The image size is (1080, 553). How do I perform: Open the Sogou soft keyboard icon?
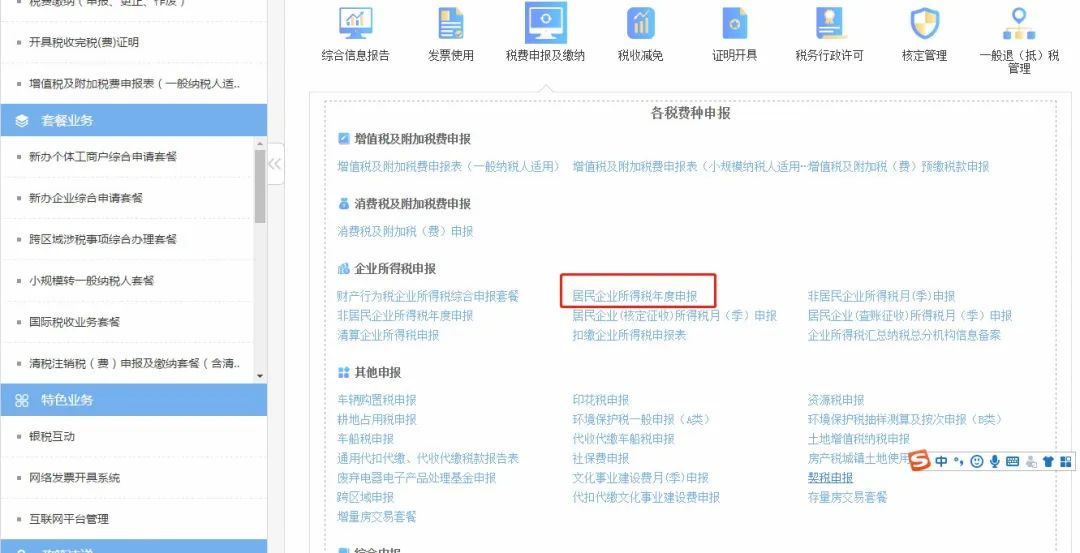click(1012, 461)
